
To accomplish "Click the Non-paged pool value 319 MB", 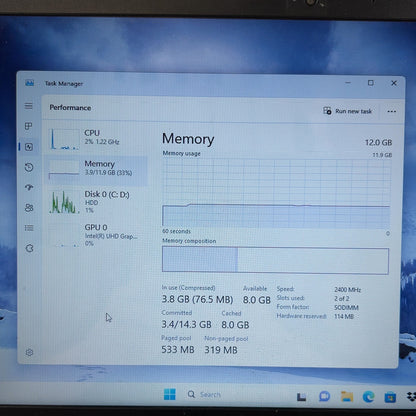I will point(221,350).
